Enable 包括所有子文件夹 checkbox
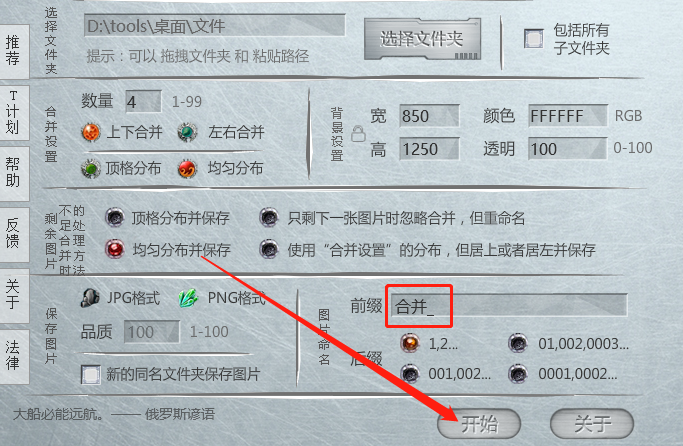 pos(534,39)
